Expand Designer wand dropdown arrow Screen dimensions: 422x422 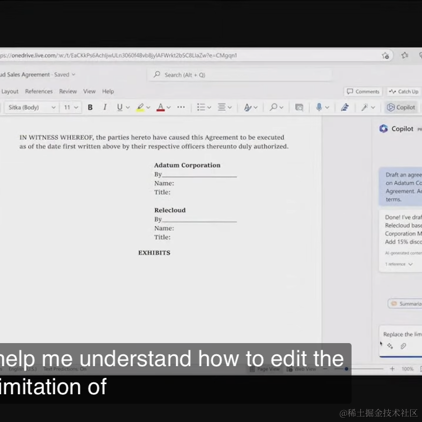pos(373,107)
